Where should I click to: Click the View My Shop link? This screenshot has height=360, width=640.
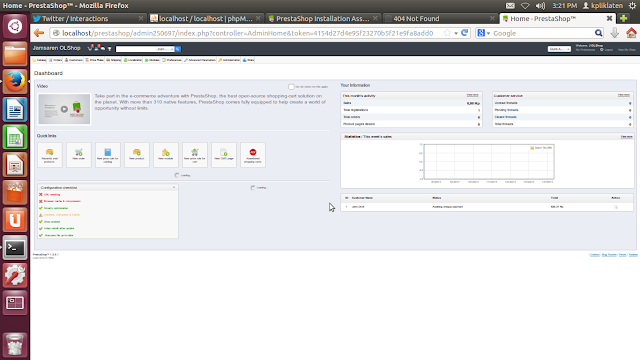(627, 50)
